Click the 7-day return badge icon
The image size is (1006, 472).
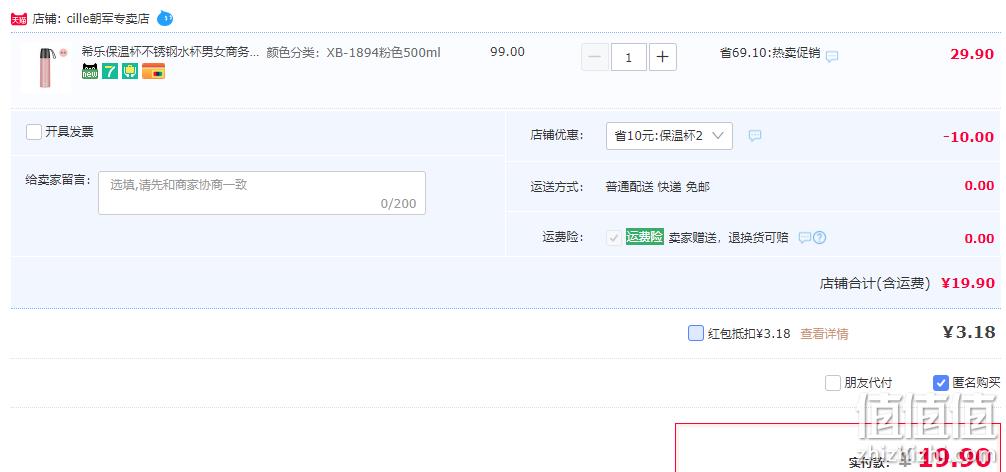pyautogui.click(x=110, y=71)
